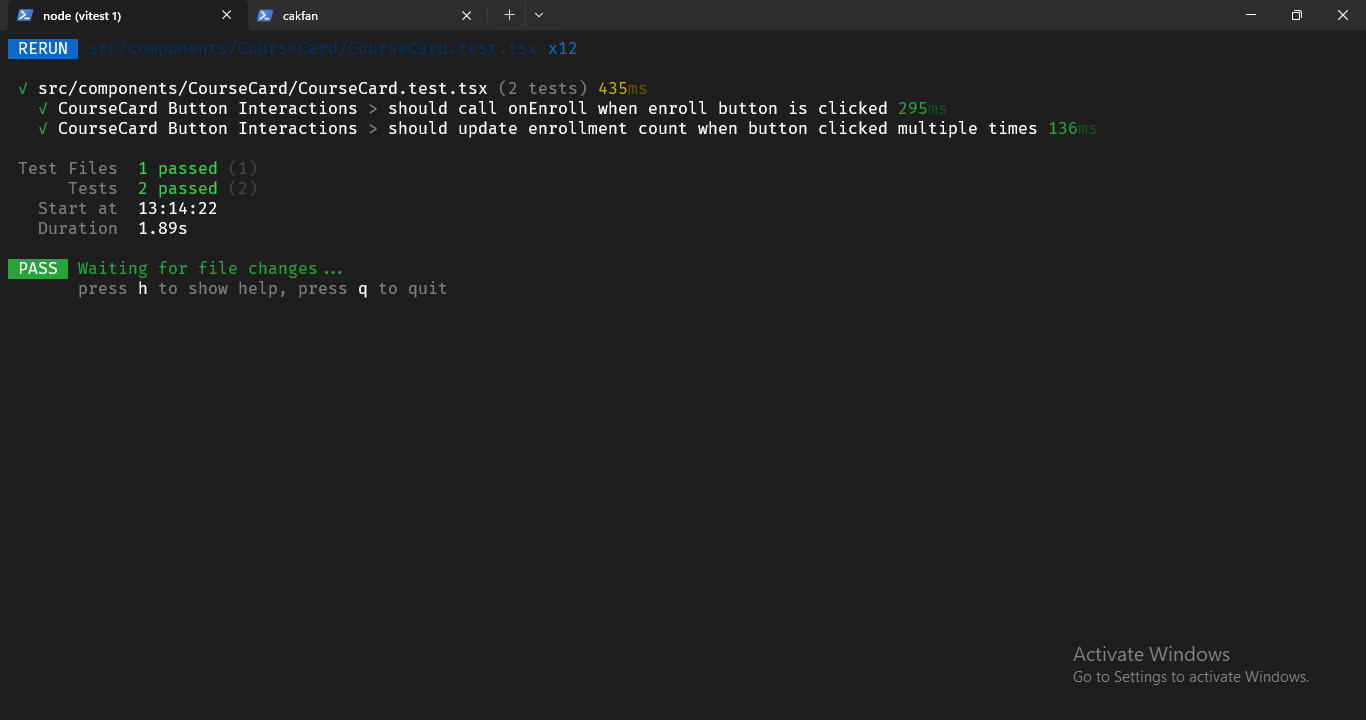1366x720 pixels.
Task: Click the Go to Settings activation link
Action: pyautogui.click(x=1189, y=676)
